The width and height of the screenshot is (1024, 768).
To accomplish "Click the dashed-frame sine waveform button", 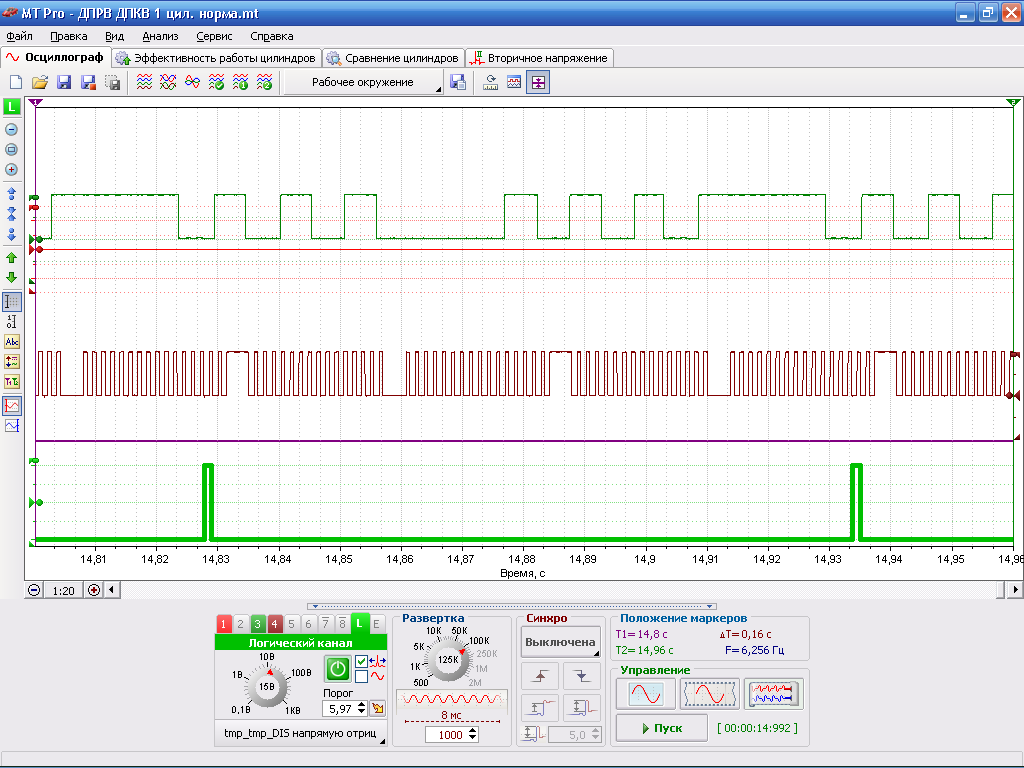I will 709,694.
